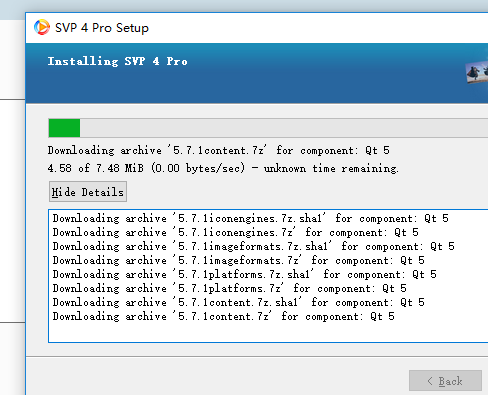This screenshot has height=395, width=488.
Task: Select the platforms.7z.sha1 log line
Action: 245,274
